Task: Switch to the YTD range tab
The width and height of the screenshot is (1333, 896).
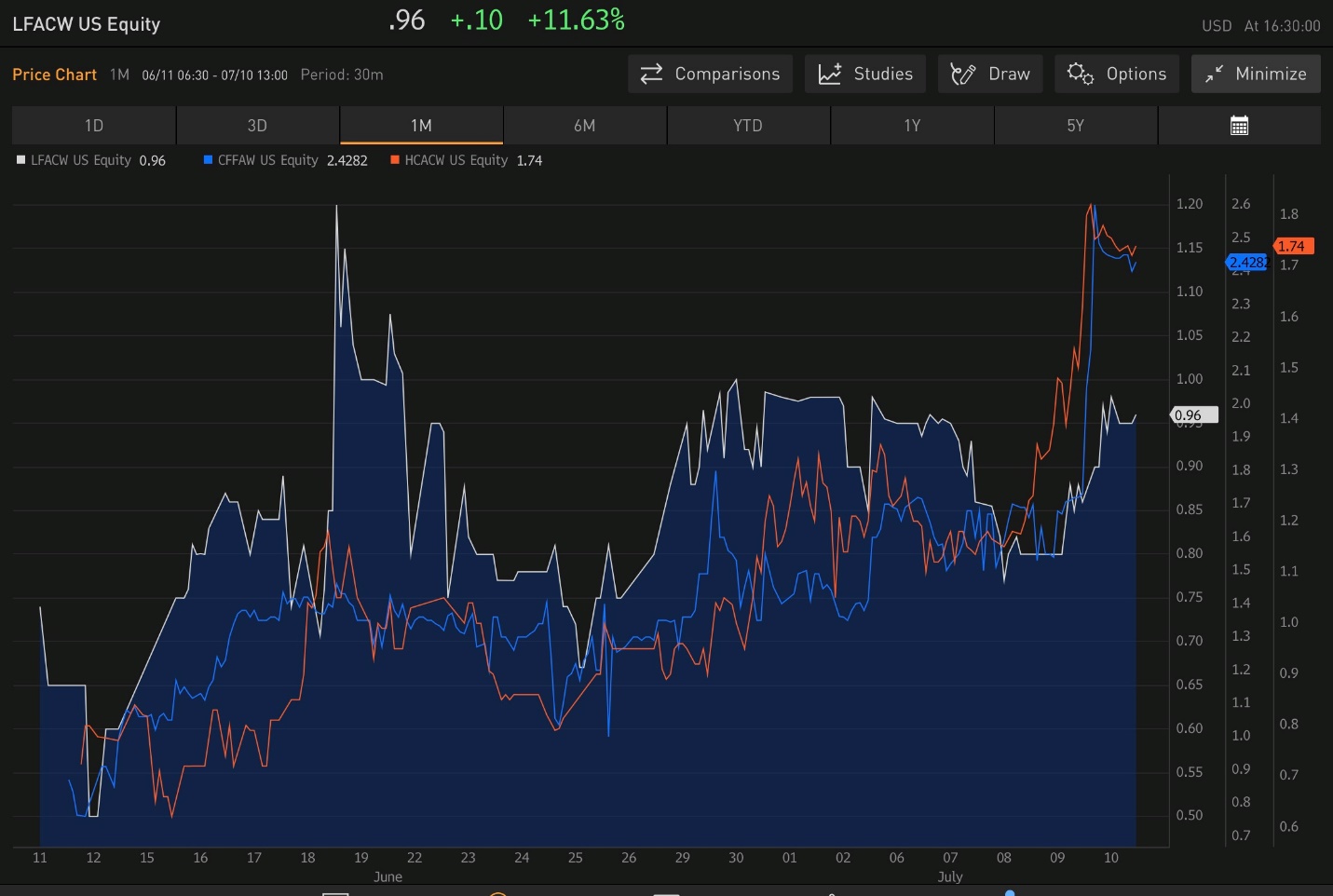Action: click(748, 126)
